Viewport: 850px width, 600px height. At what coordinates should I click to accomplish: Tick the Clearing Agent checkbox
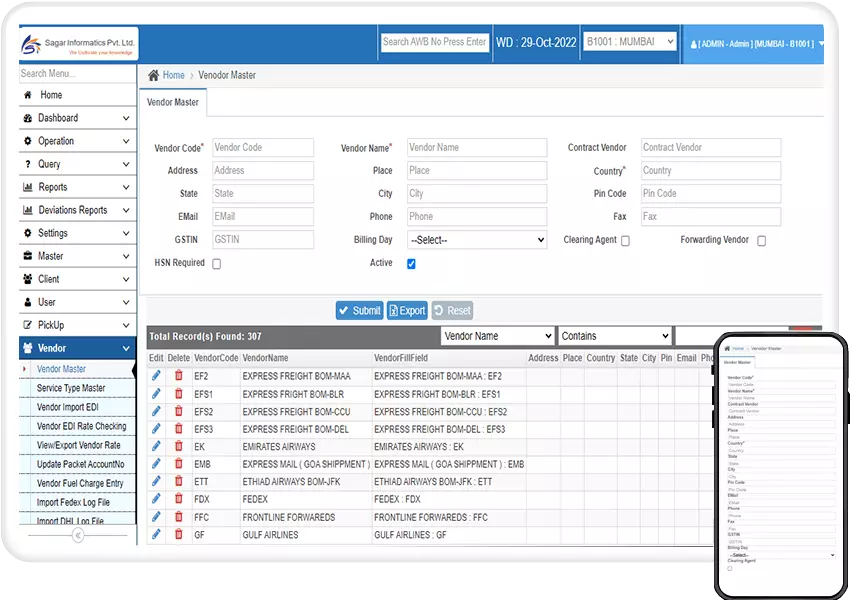625,241
